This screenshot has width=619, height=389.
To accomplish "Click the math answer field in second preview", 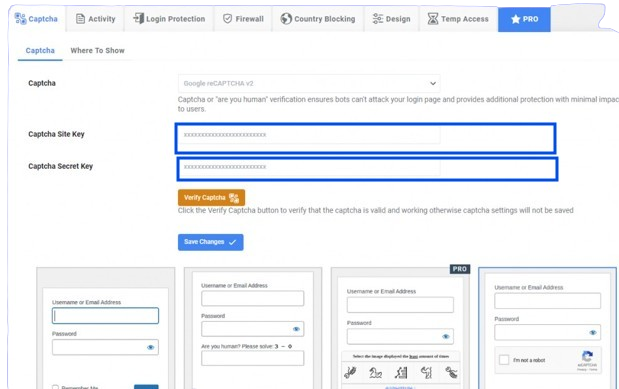I will [x=253, y=358].
